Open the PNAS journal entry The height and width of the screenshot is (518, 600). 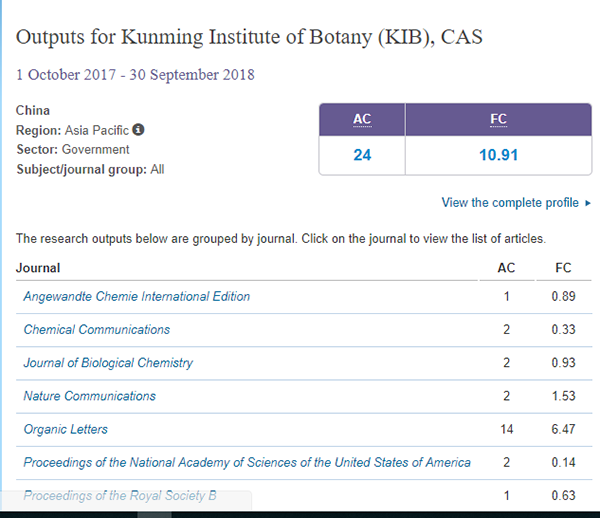pos(247,463)
